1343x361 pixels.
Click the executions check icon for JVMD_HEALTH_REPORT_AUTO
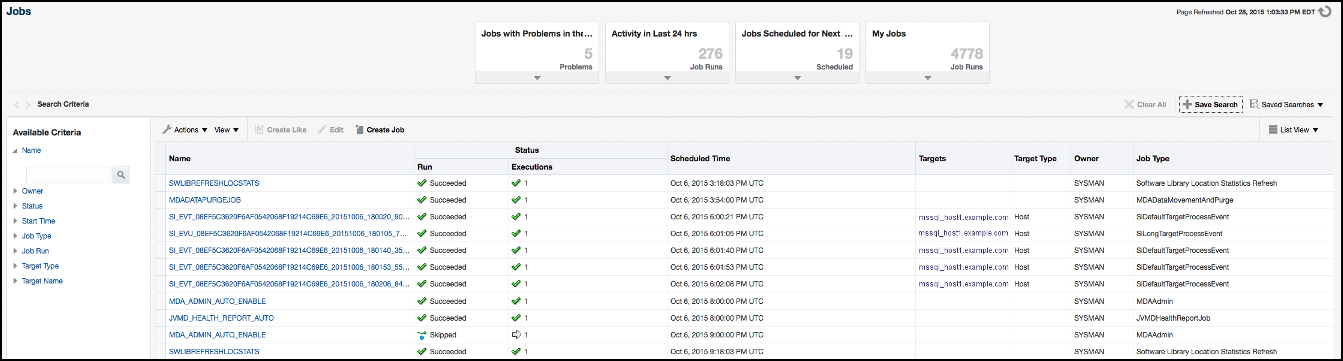tap(516, 317)
